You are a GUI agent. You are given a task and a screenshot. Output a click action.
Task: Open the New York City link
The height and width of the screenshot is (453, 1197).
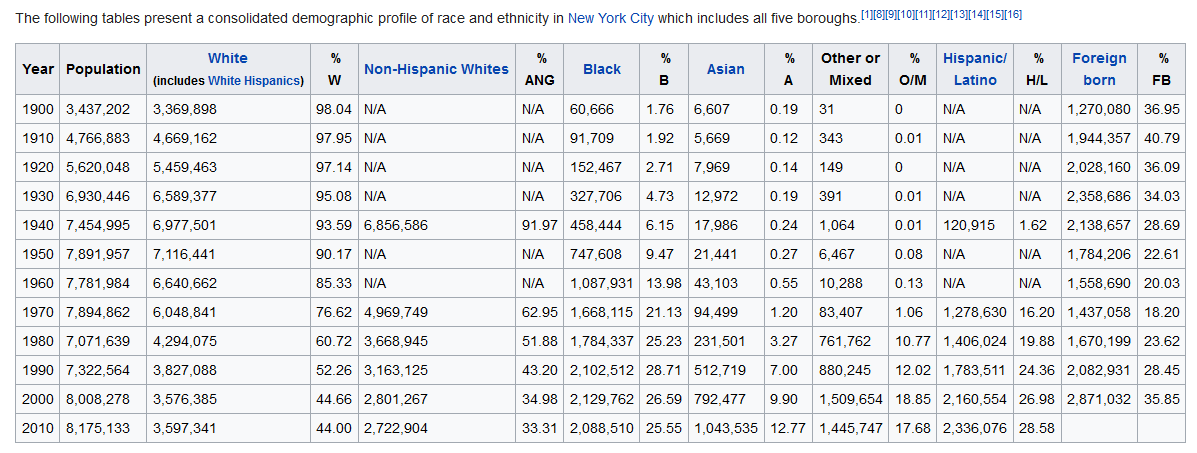[611, 19]
